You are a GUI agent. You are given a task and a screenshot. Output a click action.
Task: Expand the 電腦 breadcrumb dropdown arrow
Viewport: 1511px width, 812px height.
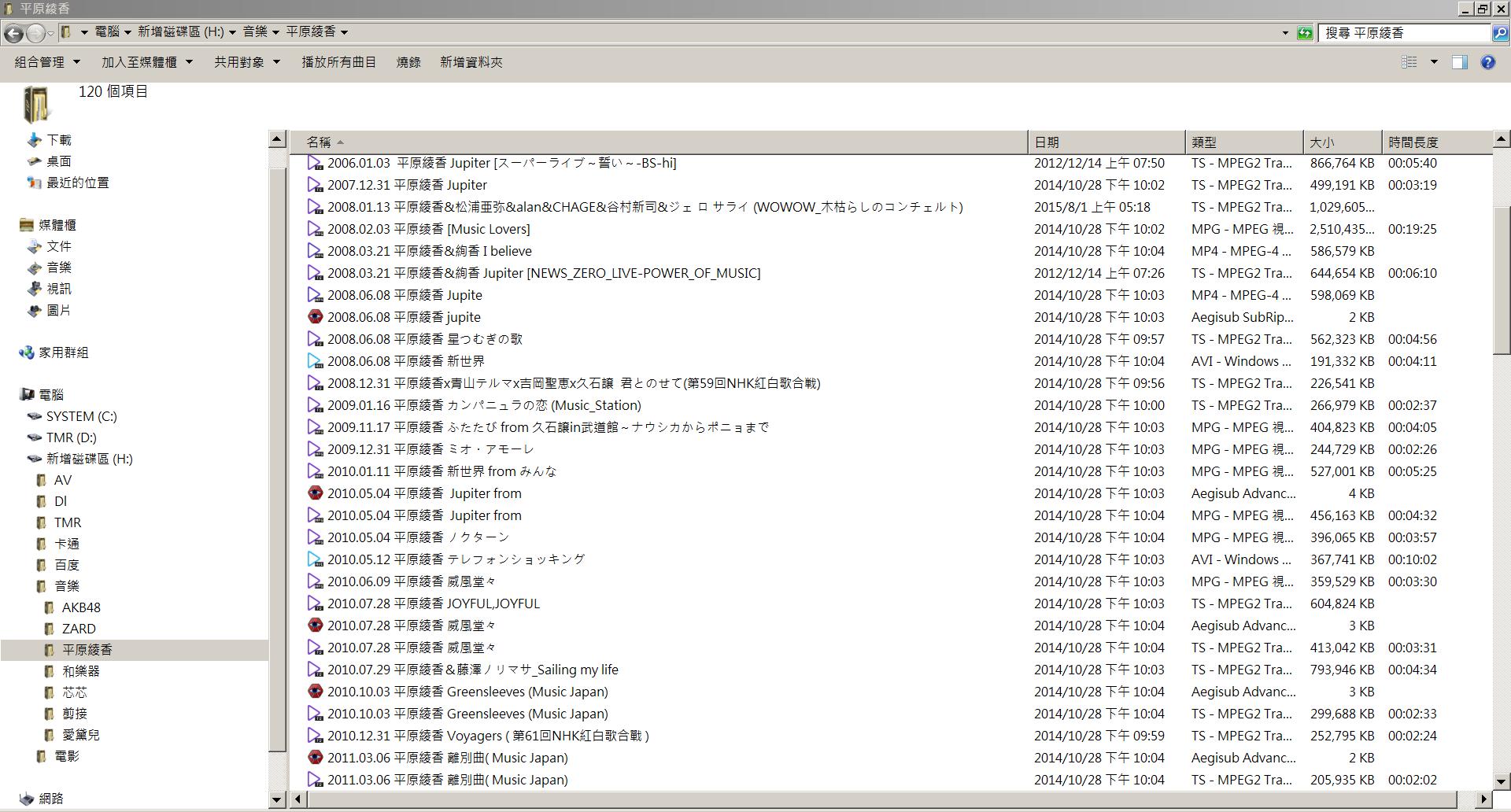(127, 32)
